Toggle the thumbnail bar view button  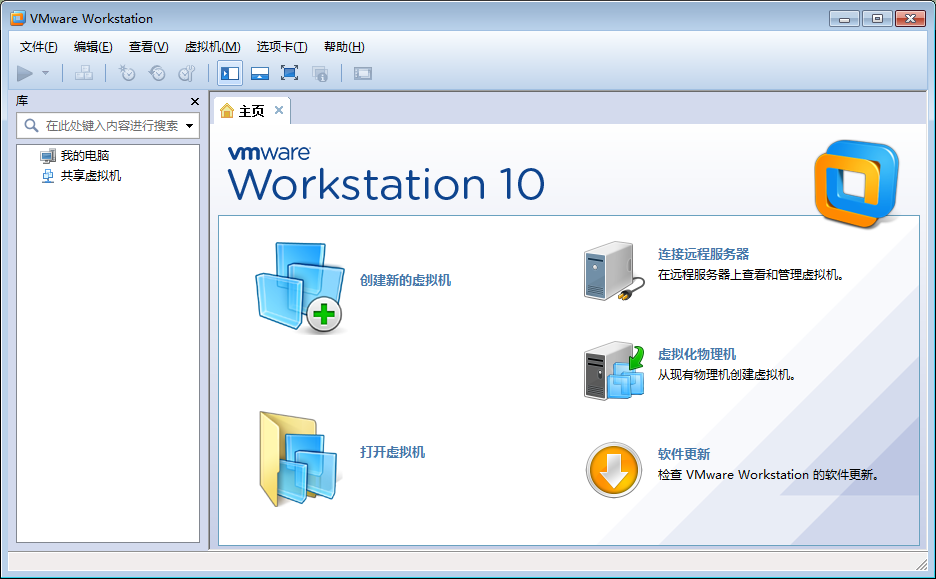click(x=260, y=73)
